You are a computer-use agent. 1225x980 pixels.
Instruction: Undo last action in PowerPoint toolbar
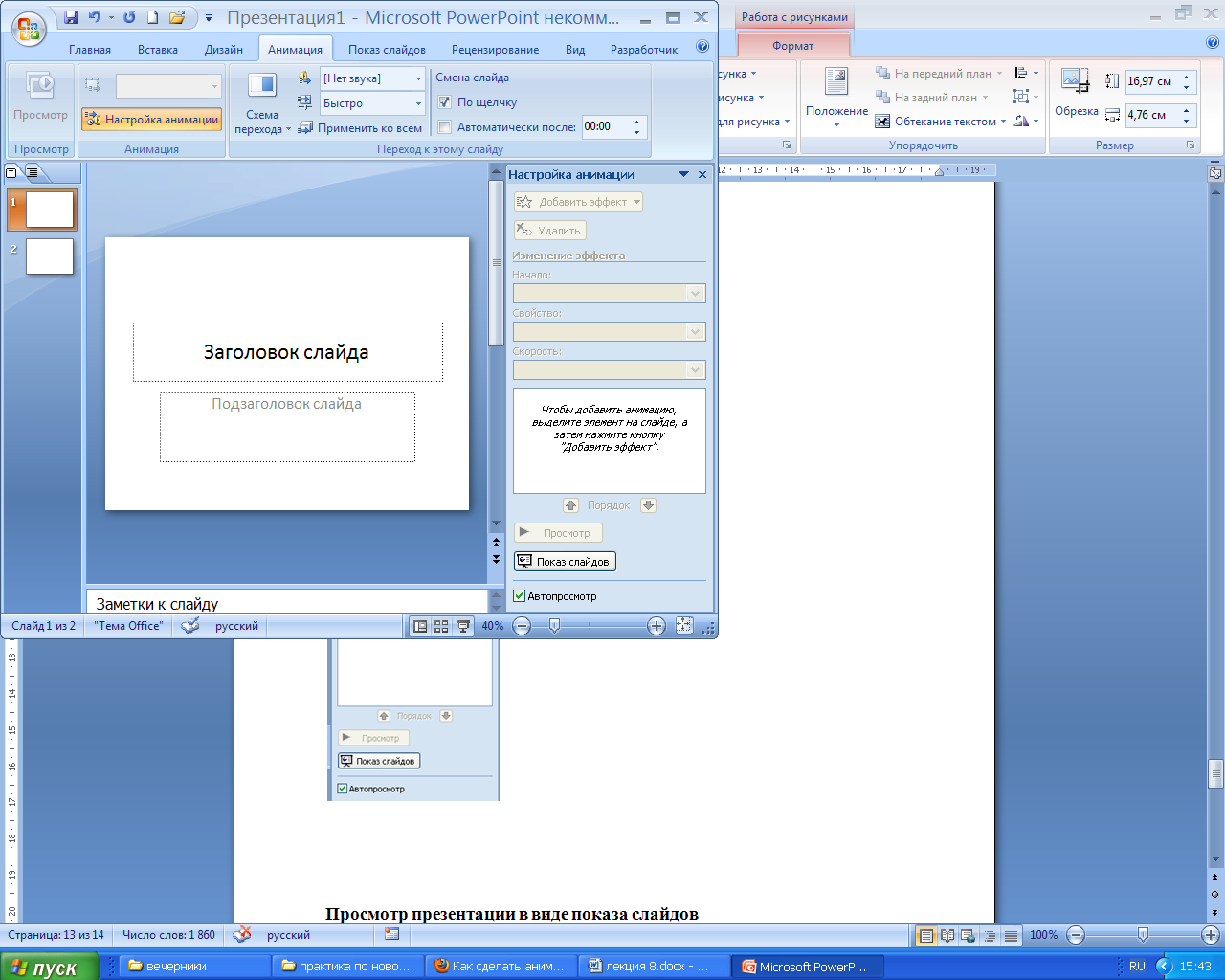click(94, 17)
